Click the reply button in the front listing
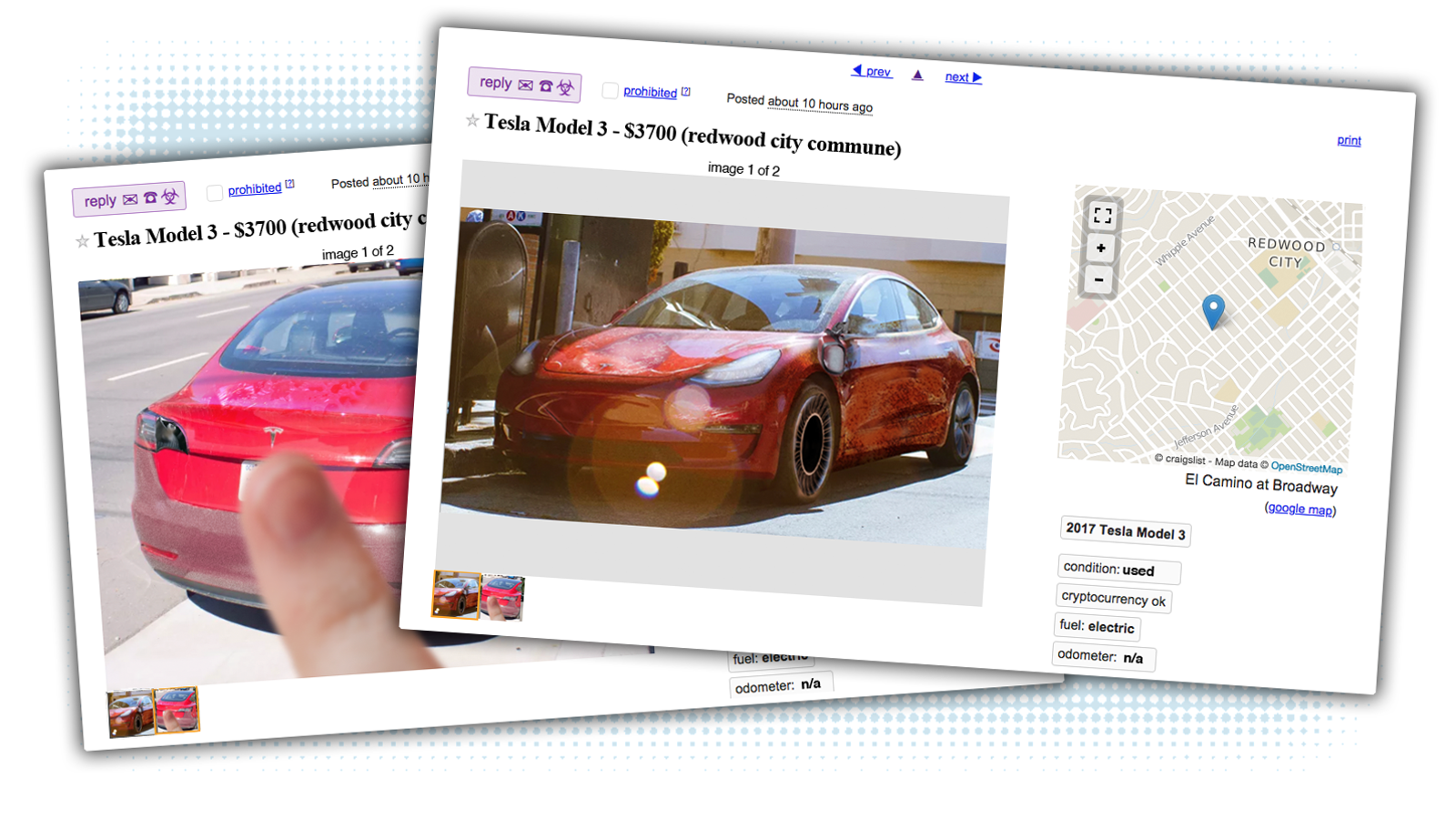Viewport: 1456px width, 819px height. tap(524, 85)
